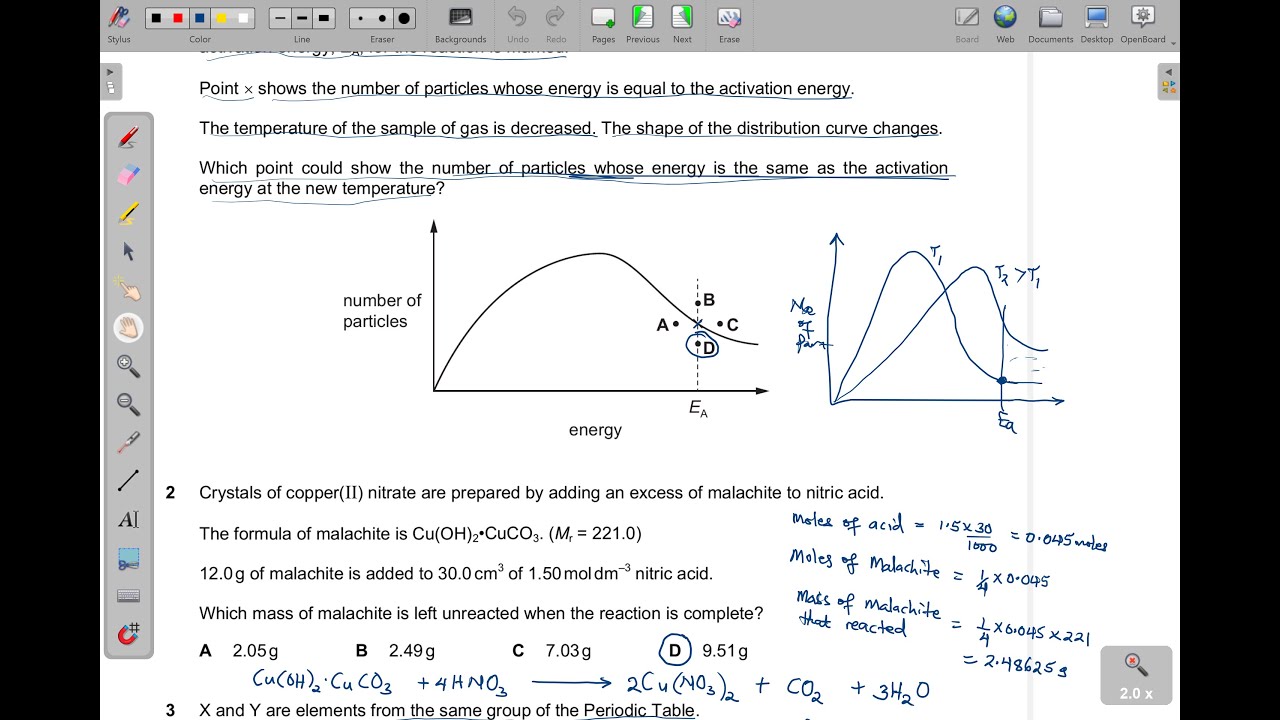Add a new page with Pages
The width and height of the screenshot is (1280, 720).
point(603,24)
